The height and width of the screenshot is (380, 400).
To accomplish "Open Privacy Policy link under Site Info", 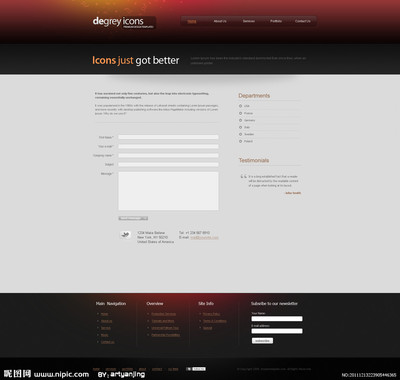I will pos(211,314).
